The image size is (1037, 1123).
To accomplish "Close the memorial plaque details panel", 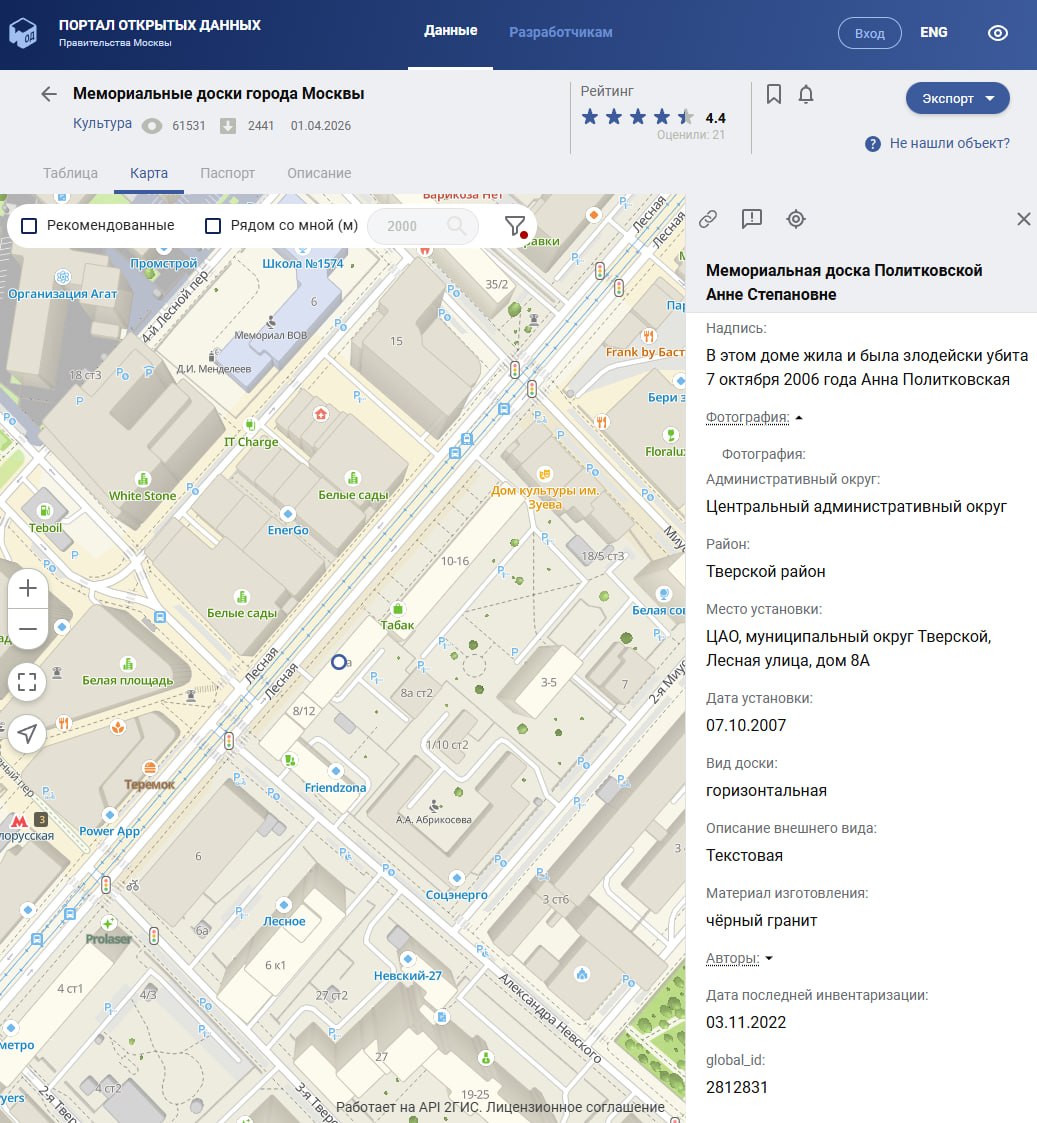I will [x=1023, y=219].
